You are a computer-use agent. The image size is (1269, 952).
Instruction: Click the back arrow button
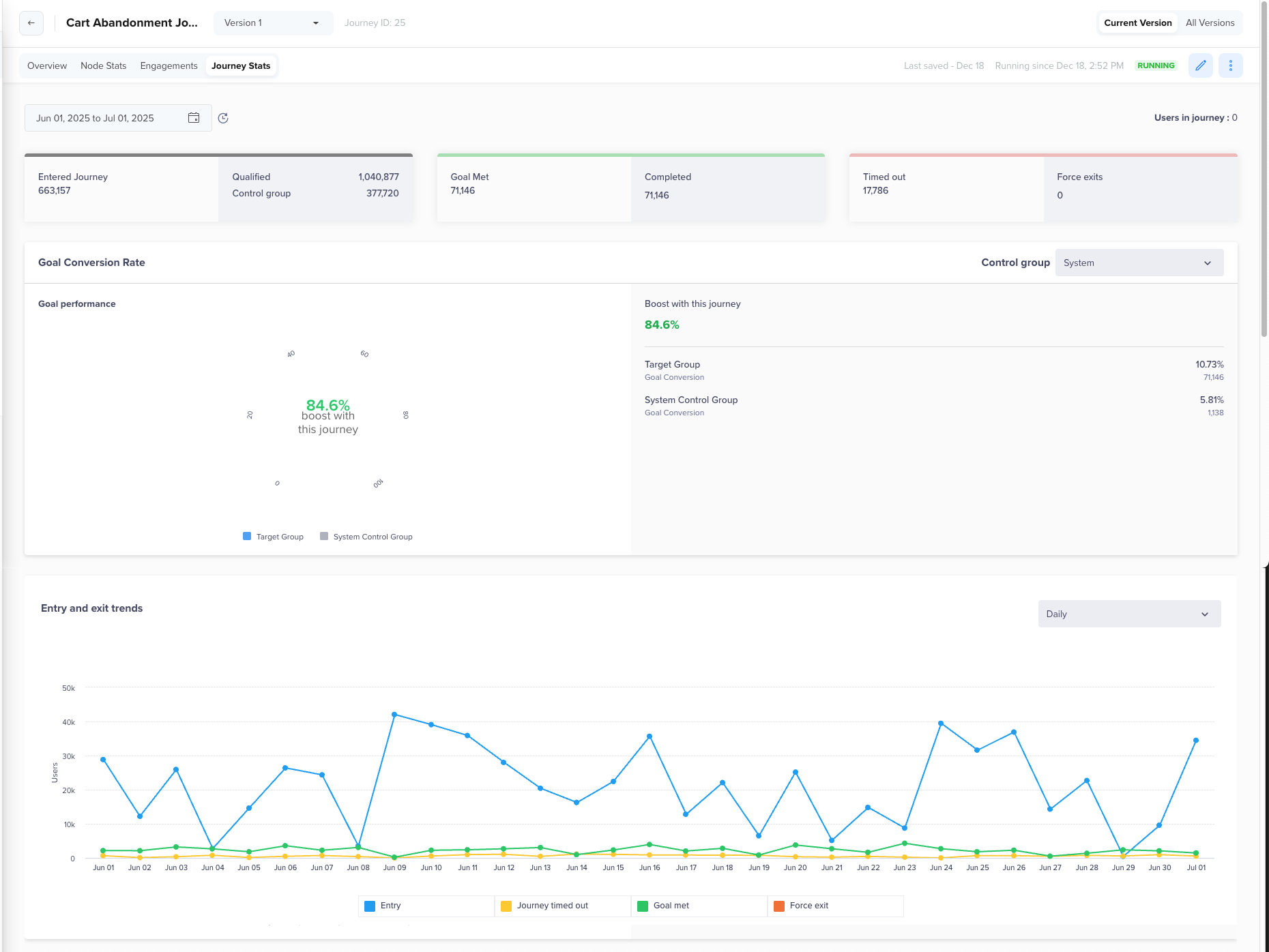[31, 23]
